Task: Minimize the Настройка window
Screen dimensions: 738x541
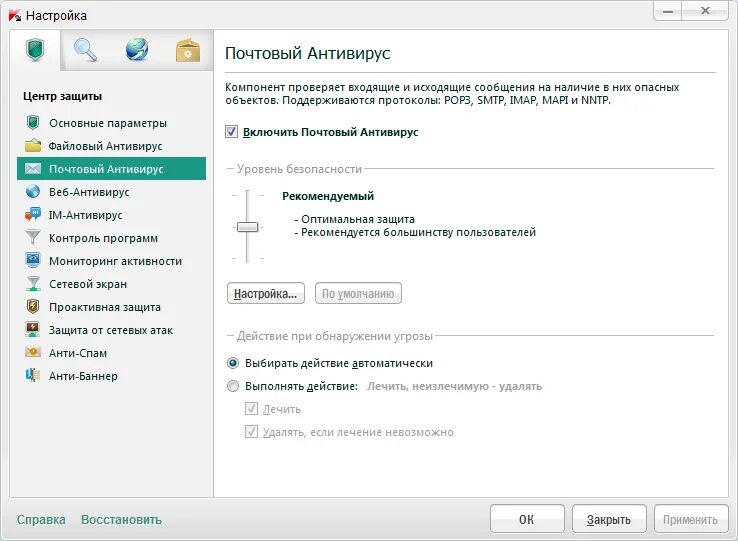Action: 667,11
